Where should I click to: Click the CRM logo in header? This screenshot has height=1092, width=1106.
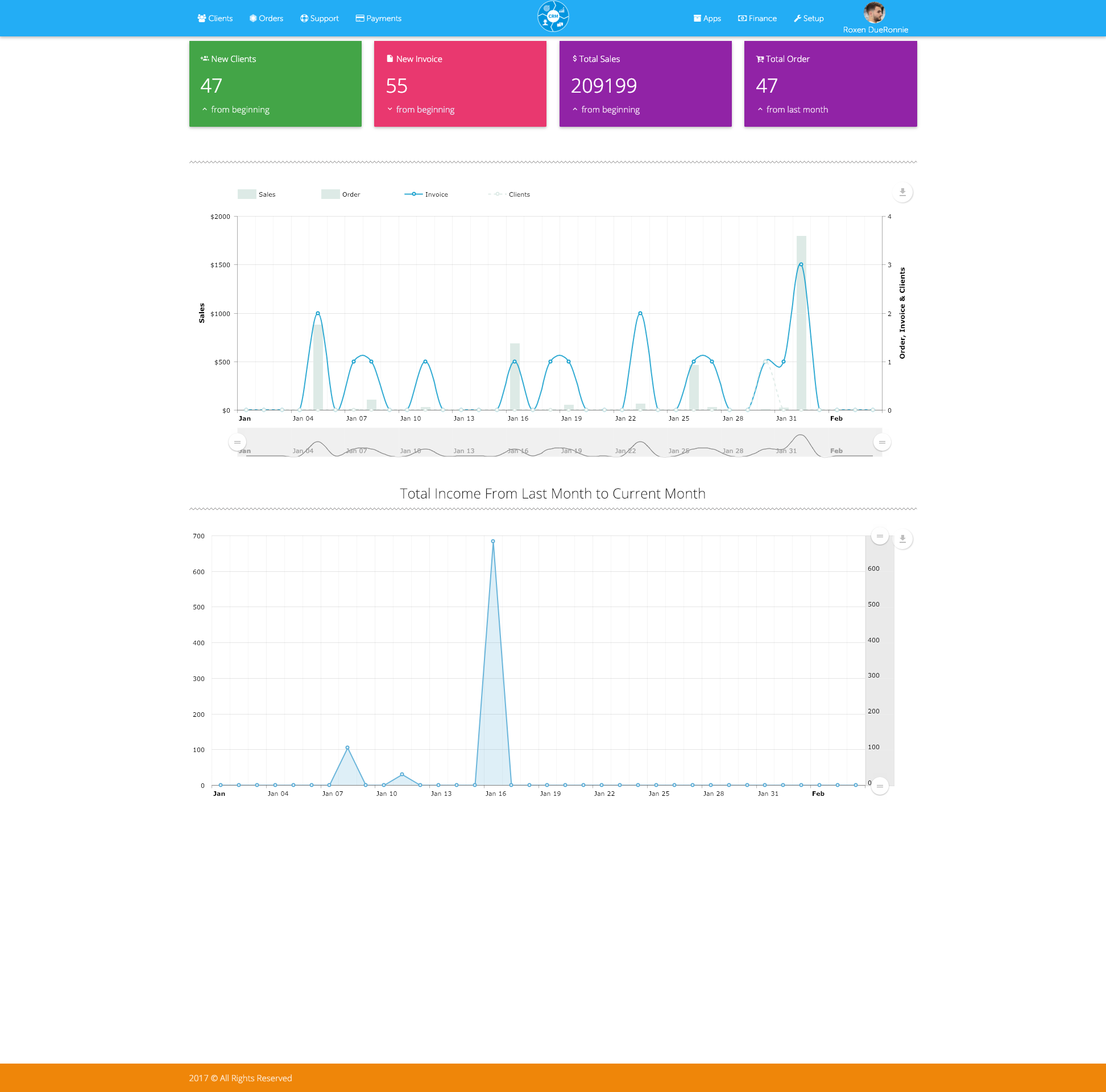pyautogui.click(x=552, y=16)
